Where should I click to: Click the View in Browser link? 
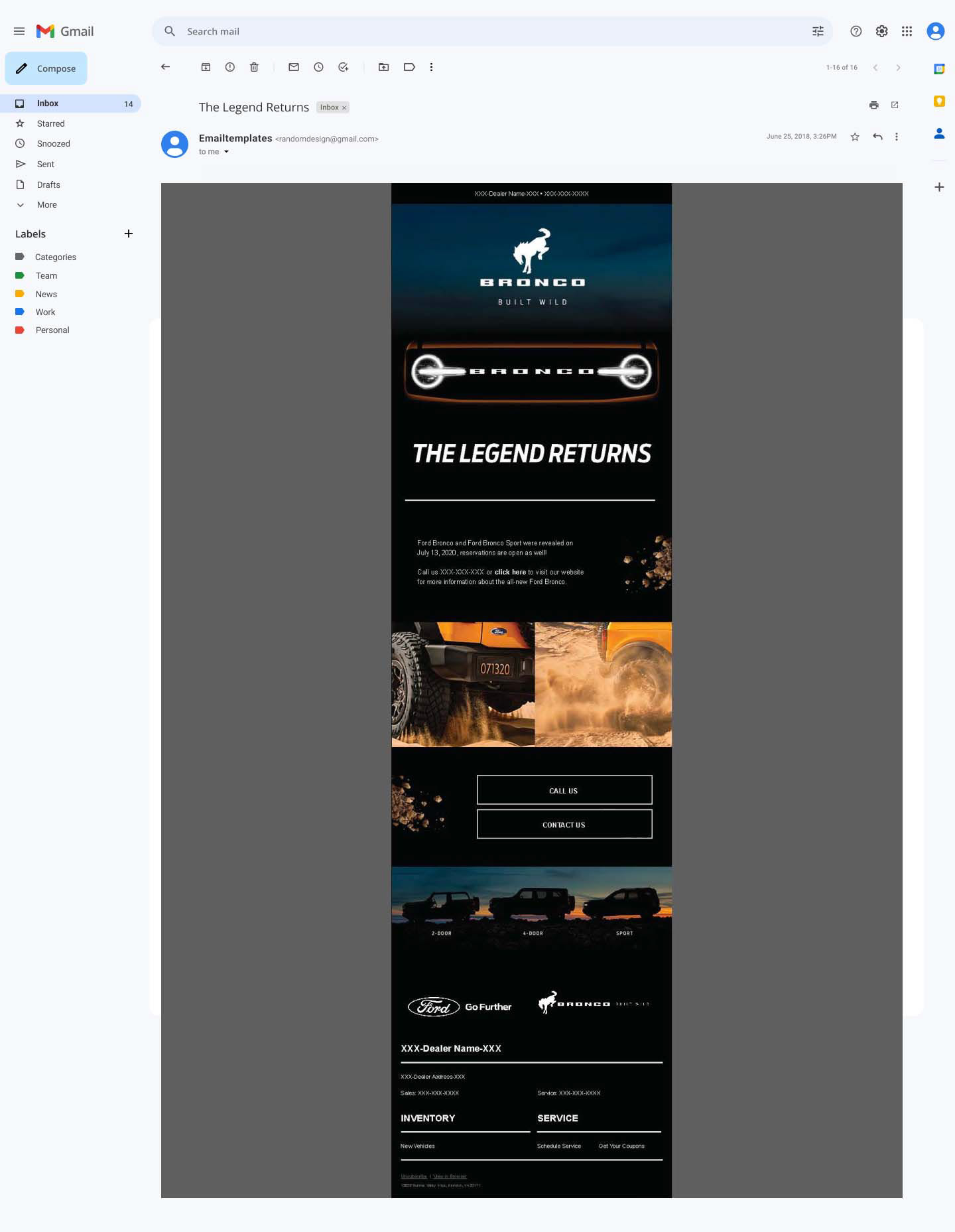coord(450,1176)
